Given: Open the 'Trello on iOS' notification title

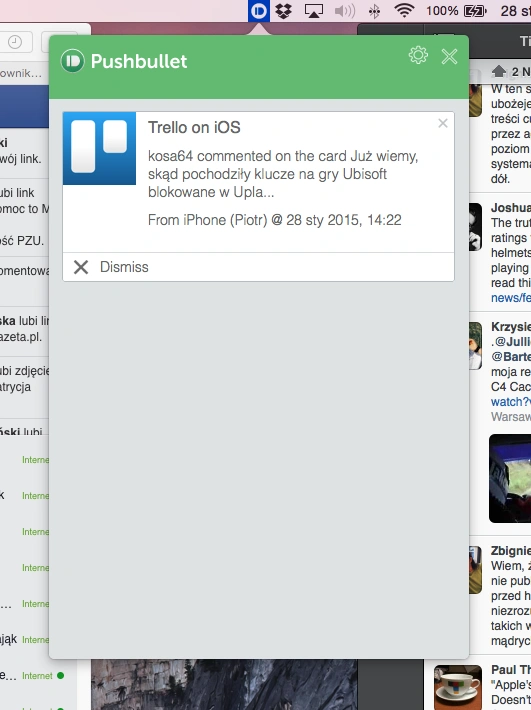Looking at the screenshot, I should pyautogui.click(x=194, y=128).
